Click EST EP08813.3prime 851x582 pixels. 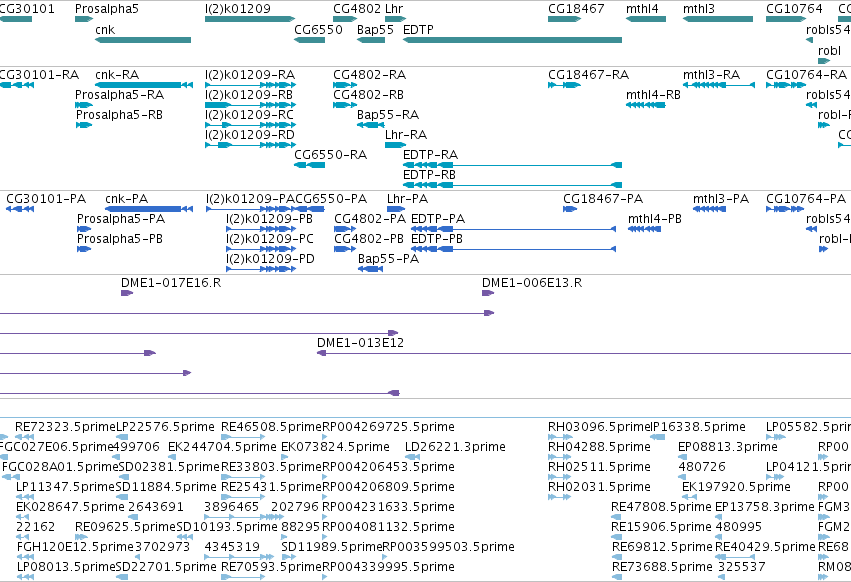(x=728, y=447)
